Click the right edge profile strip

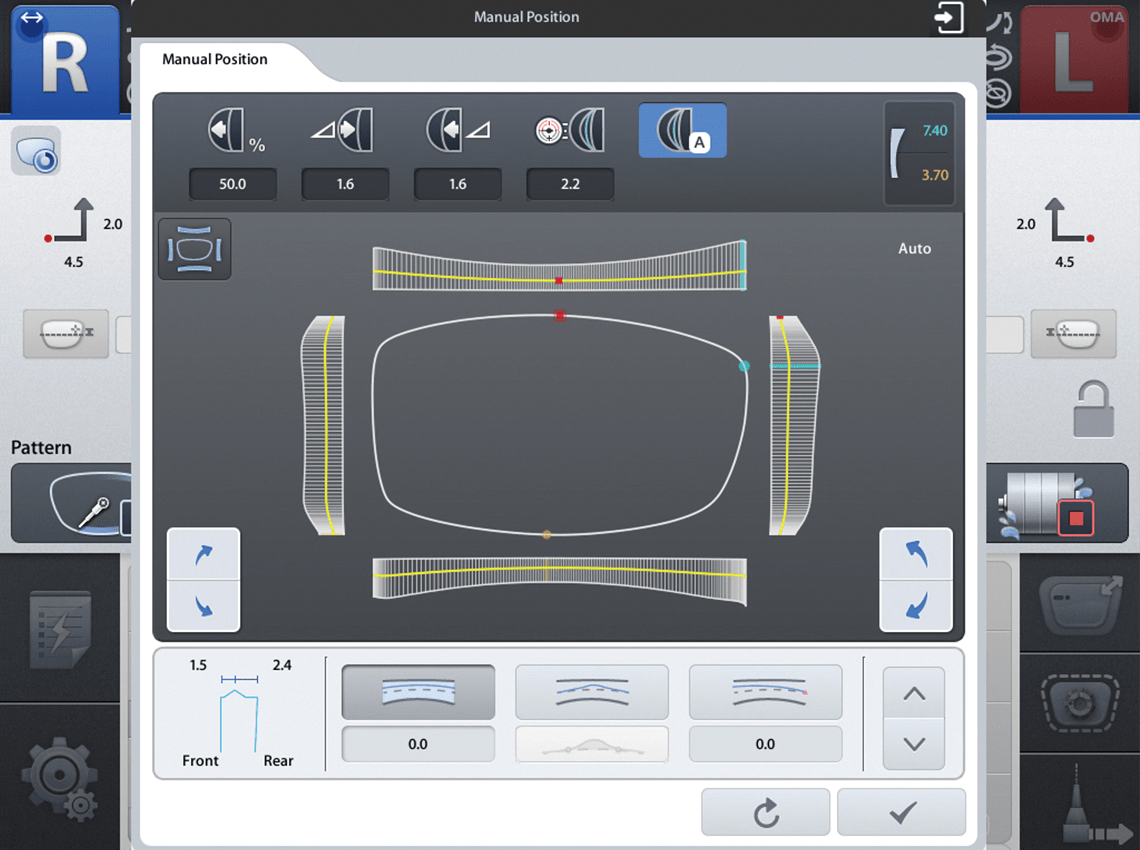795,425
